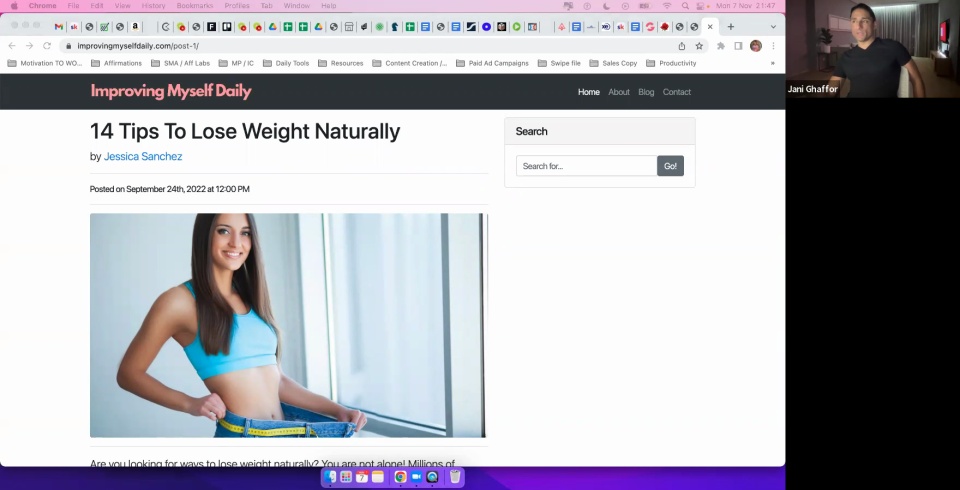Screen dimensions: 960x490
Task: Open the Contact page link
Action: coord(677,92)
